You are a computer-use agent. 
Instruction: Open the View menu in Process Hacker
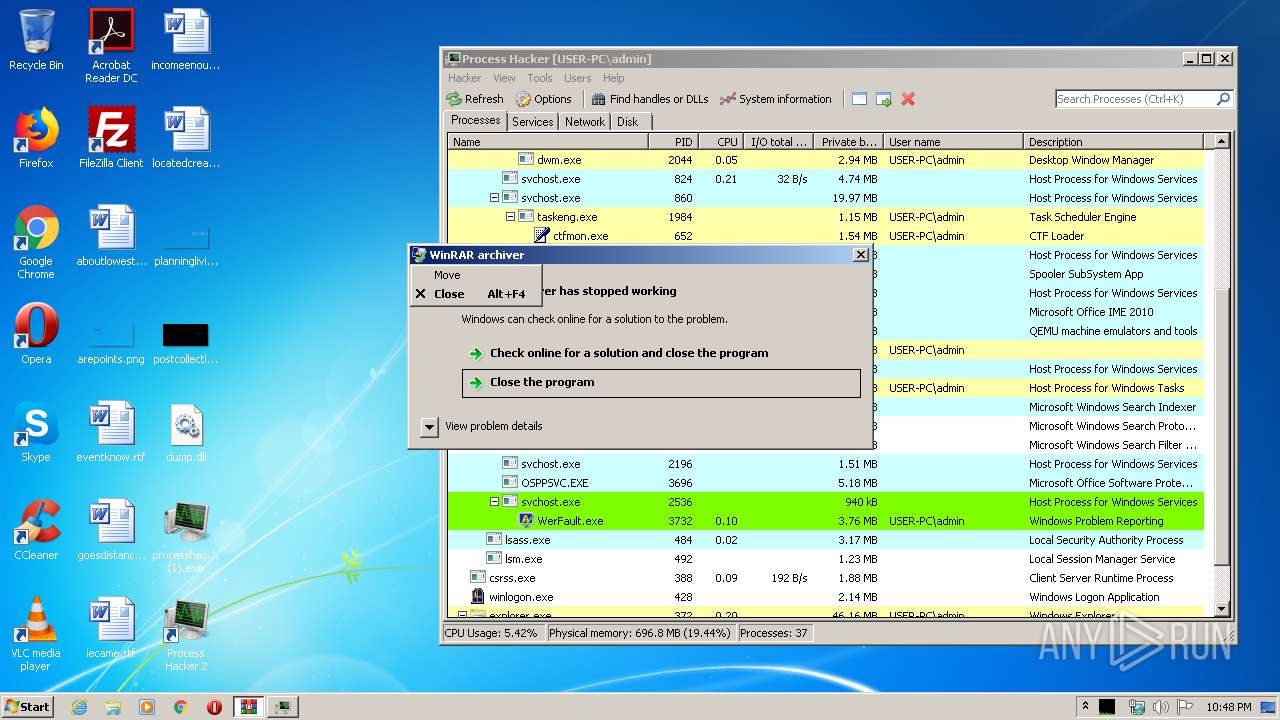[x=504, y=78]
